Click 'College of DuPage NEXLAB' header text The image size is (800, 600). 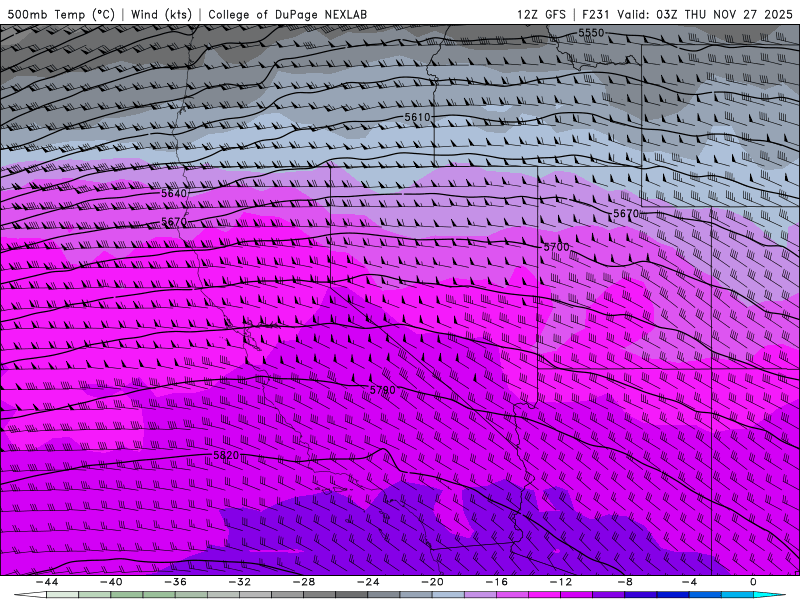tap(287, 14)
